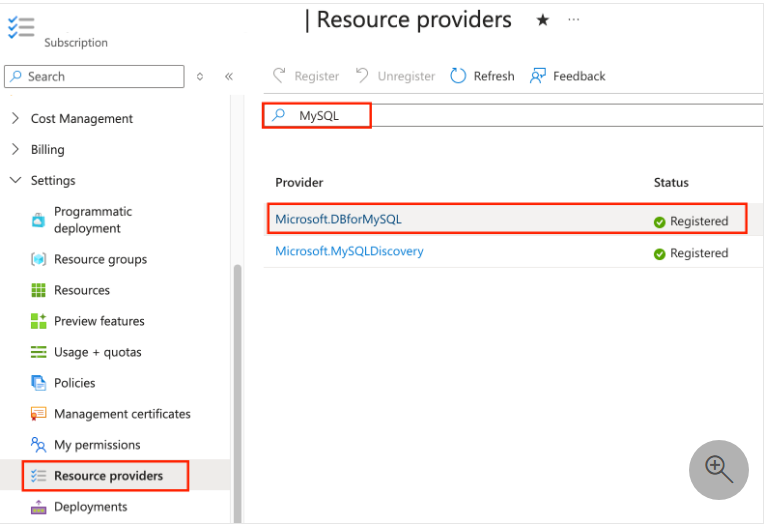
Task: Click the sidebar sort up-down arrows
Action: coord(200,76)
